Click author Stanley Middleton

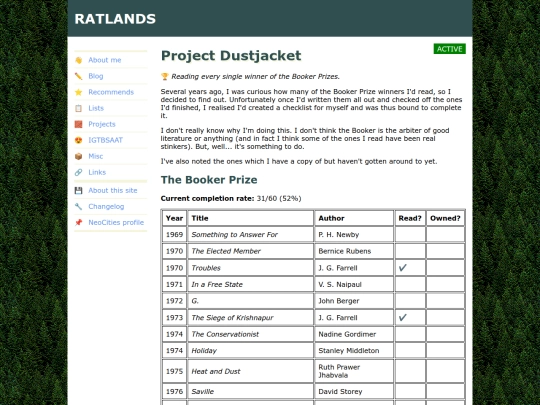coord(349,351)
